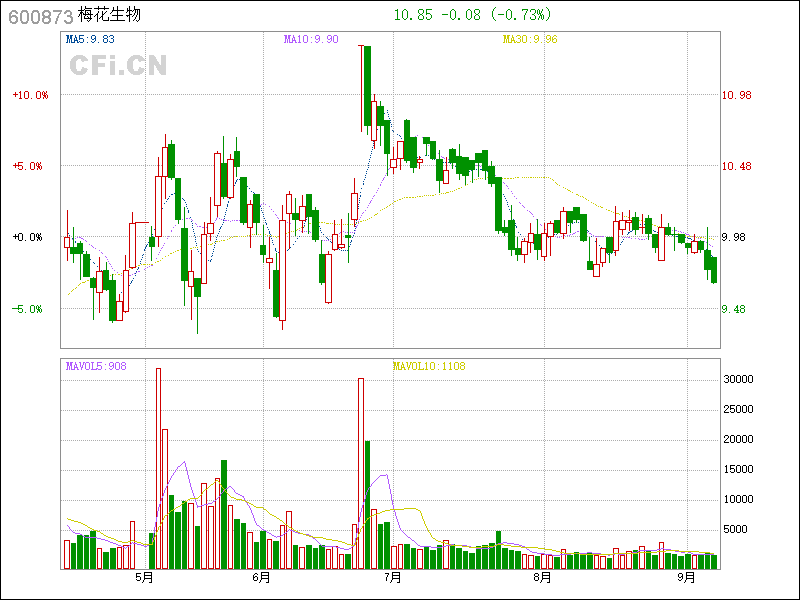The width and height of the screenshot is (800, 600).
Task: Click the MAVOL5:908 volume label
Action: pyautogui.click(x=96, y=366)
